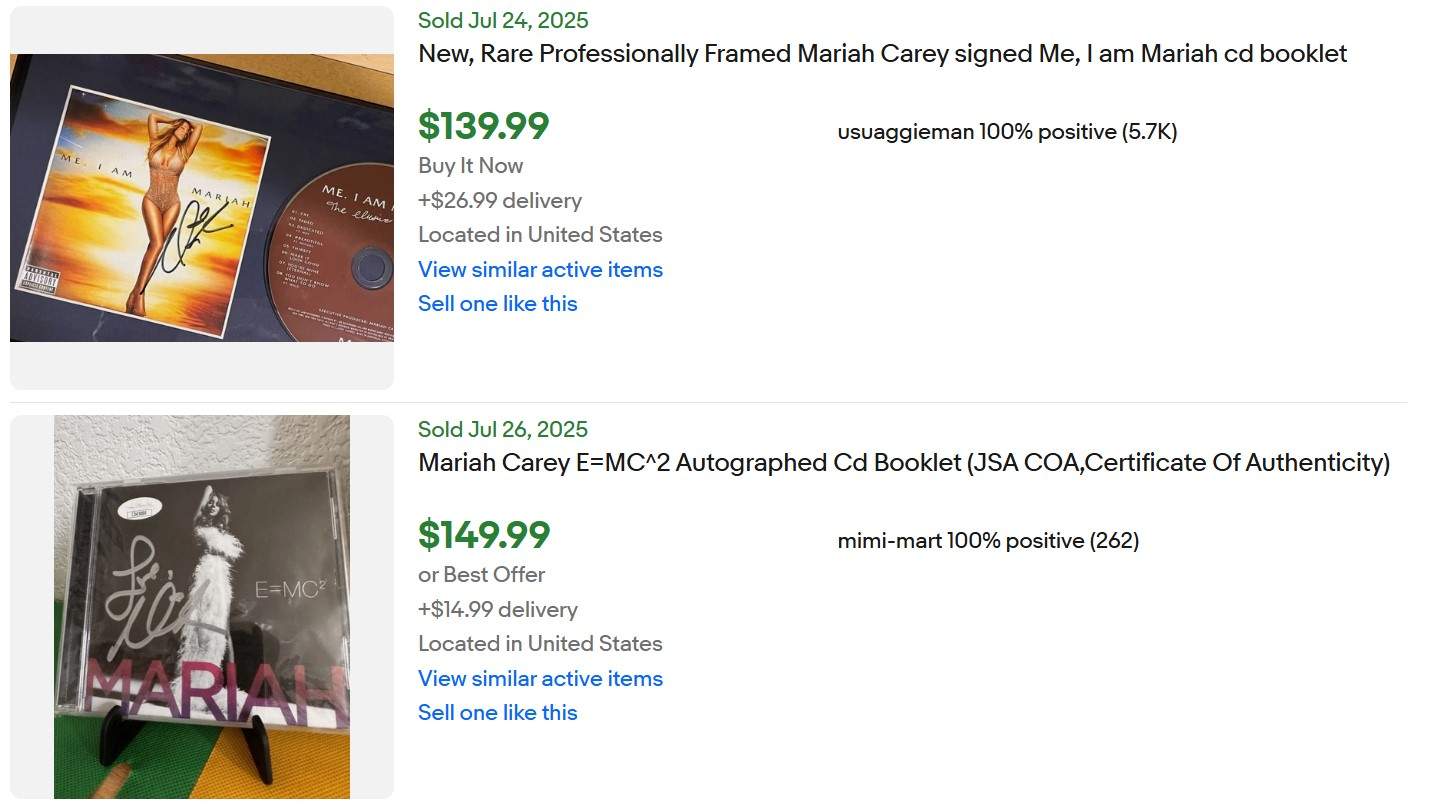
Task: Open the E=MC² autographed CD thumbnail
Action: coord(202,607)
